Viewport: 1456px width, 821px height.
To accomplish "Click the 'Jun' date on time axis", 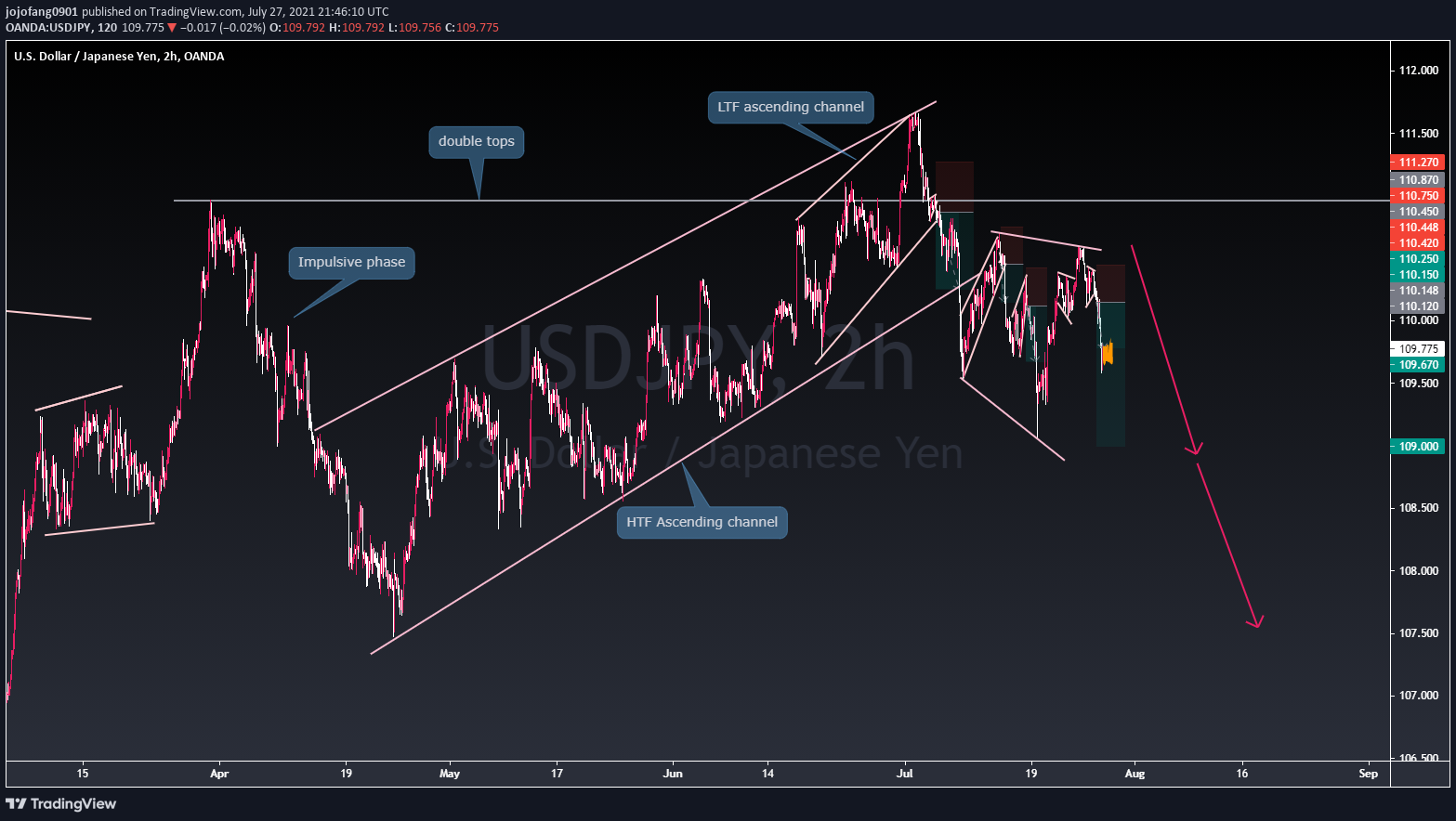I will pyautogui.click(x=674, y=773).
